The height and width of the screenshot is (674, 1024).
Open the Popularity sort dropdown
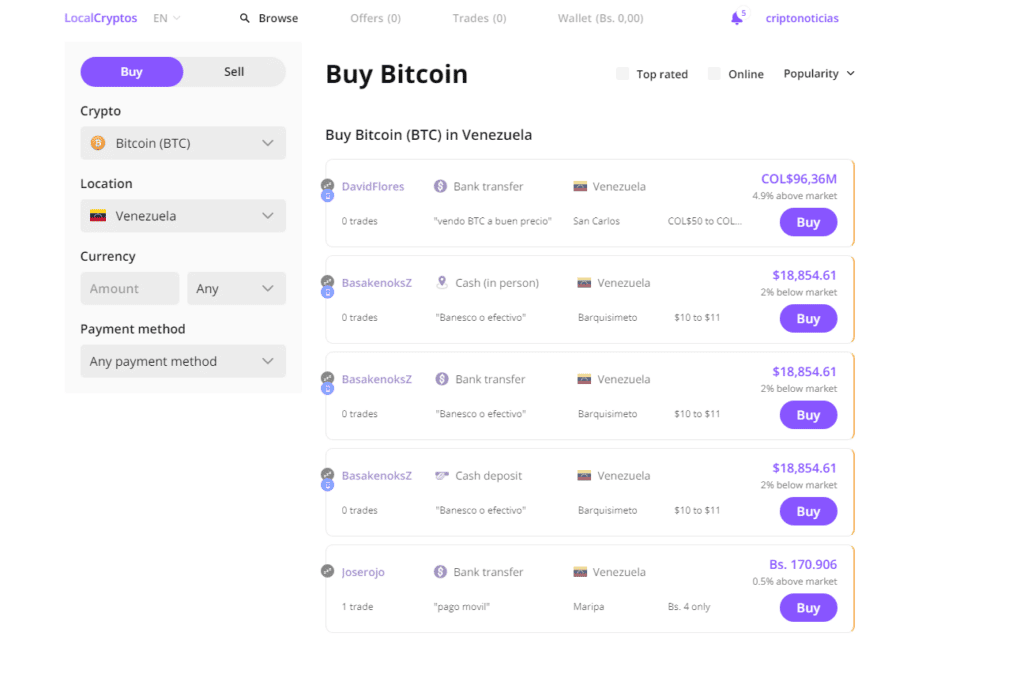point(819,74)
